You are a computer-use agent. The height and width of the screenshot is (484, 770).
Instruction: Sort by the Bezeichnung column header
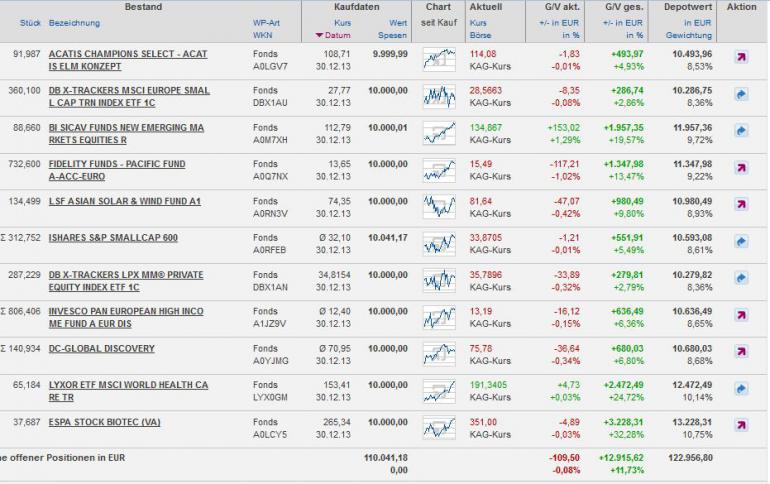(74, 23)
